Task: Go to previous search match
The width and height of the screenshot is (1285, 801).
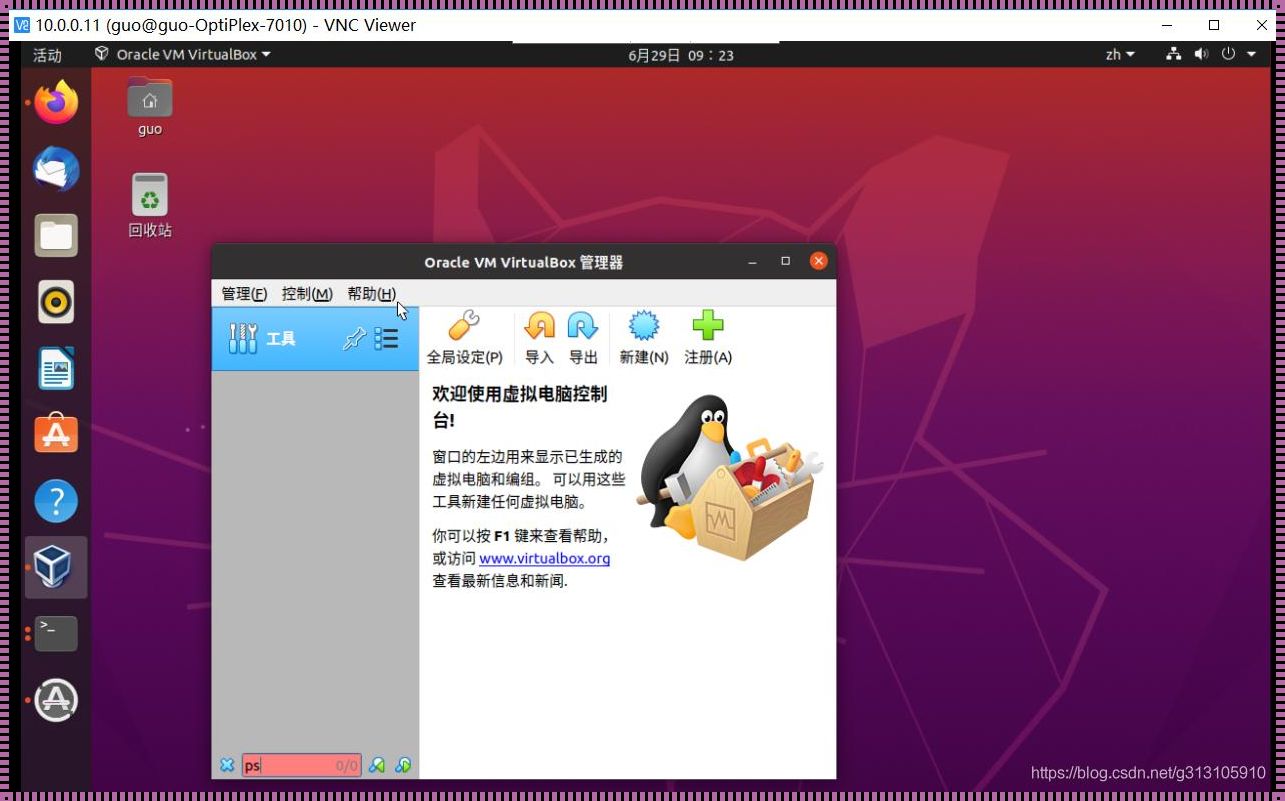Action: [376, 765]
